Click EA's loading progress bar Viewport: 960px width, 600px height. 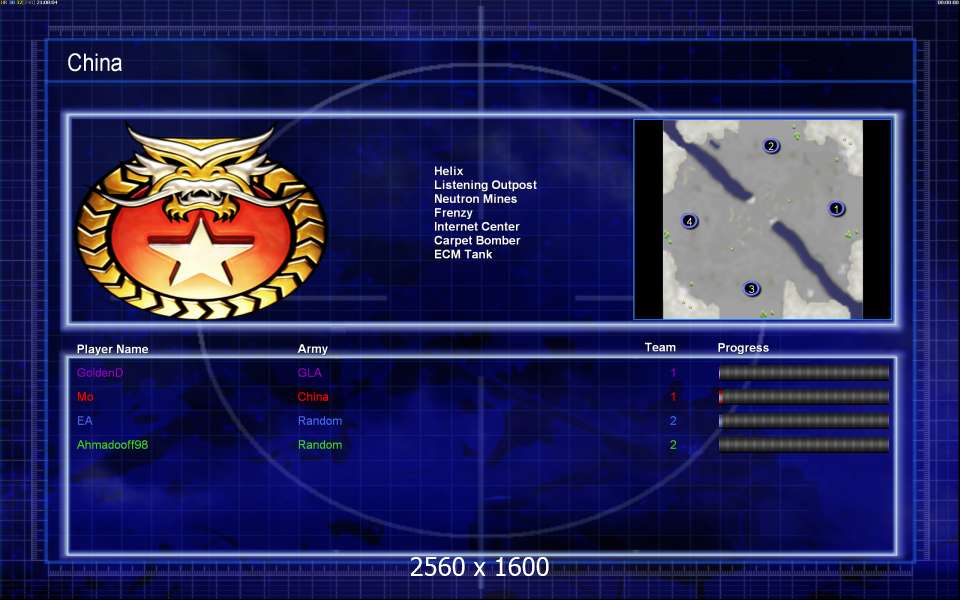pos(803,421)
